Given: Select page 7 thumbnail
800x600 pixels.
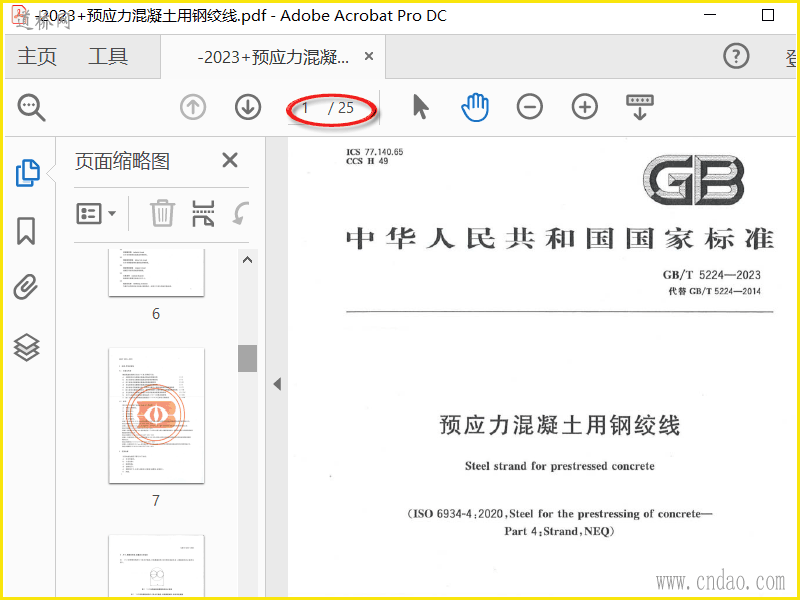Looking at the screenshot, I should [x=157, y=416].
